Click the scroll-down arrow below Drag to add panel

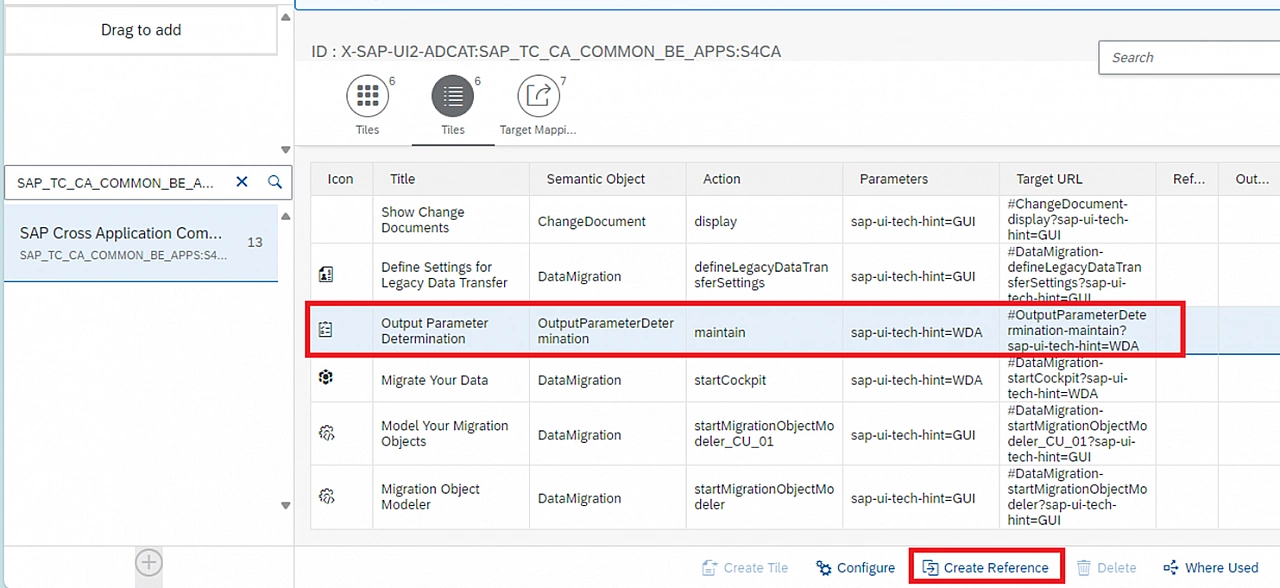coord(286,150)
